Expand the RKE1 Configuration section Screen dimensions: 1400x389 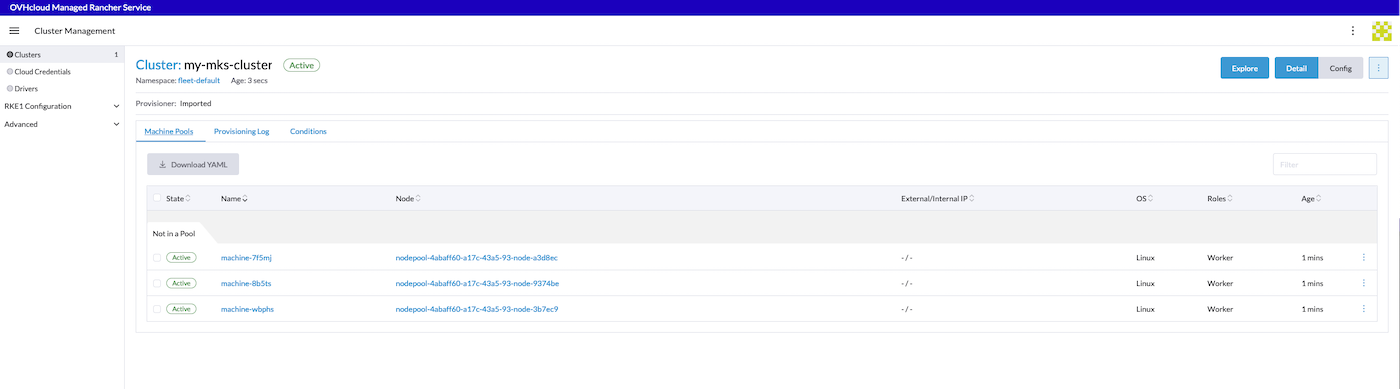[x=62, y=106]
